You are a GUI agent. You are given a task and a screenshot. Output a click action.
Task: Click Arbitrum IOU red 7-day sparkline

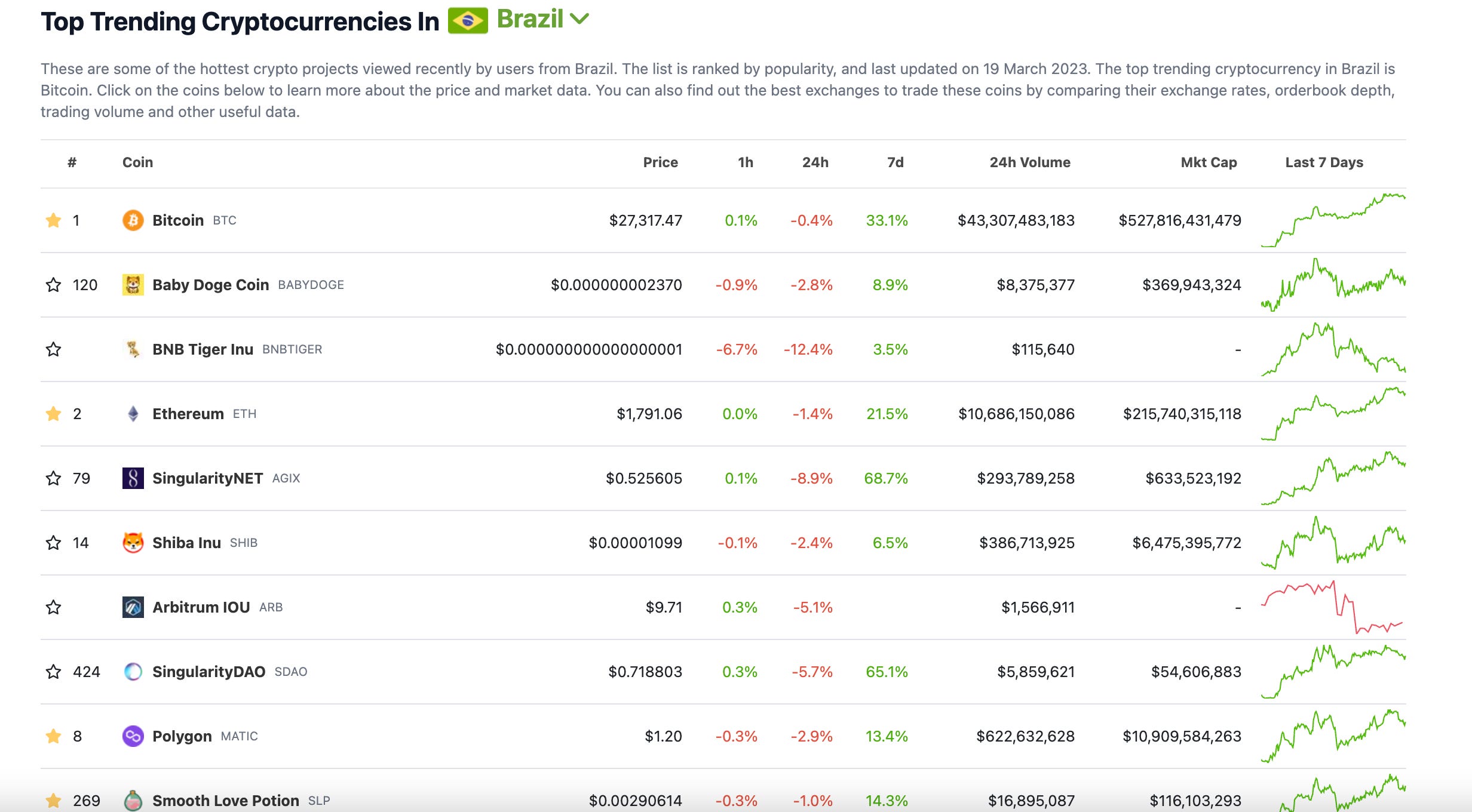coord(1332,607)
